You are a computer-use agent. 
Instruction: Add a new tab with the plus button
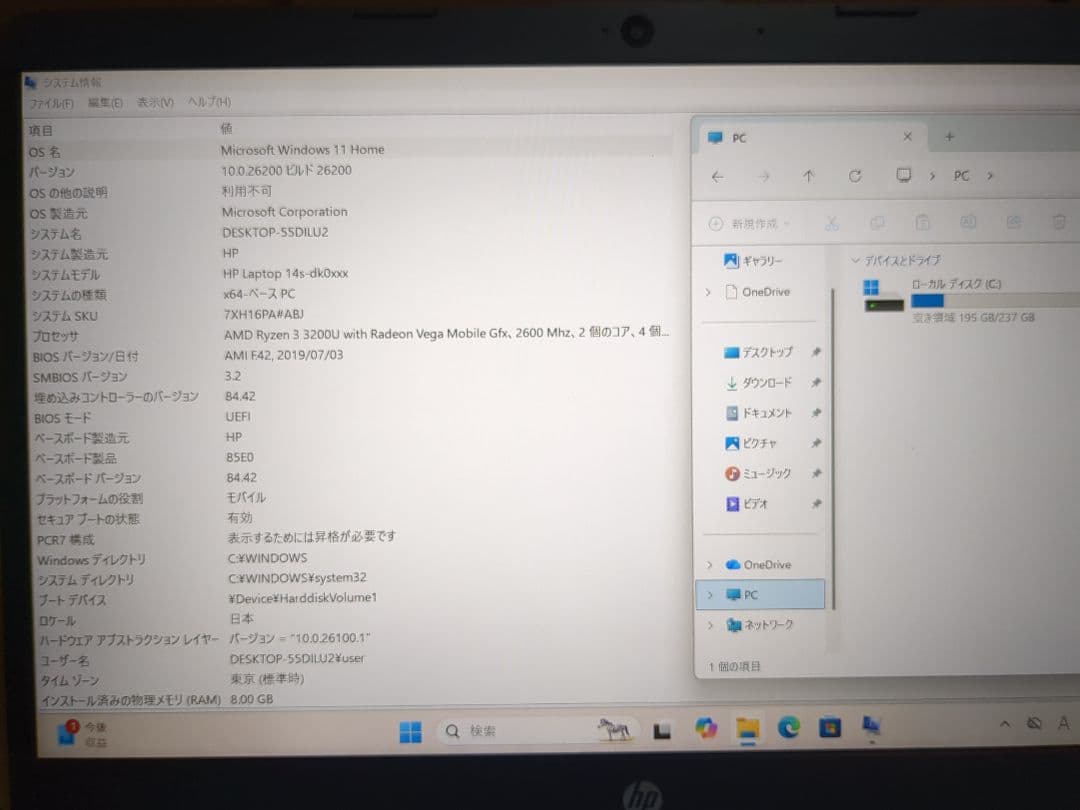coord(948,136)
